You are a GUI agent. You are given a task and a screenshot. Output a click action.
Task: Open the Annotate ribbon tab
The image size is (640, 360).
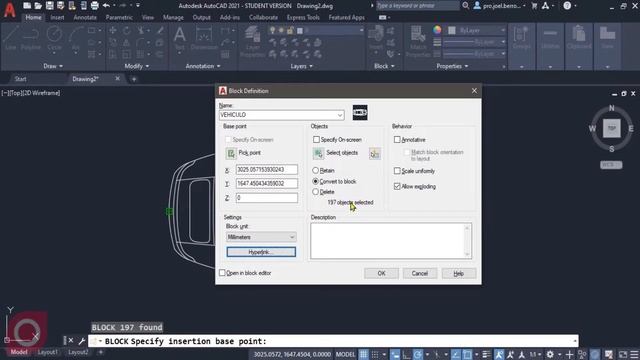click(85, 18)
